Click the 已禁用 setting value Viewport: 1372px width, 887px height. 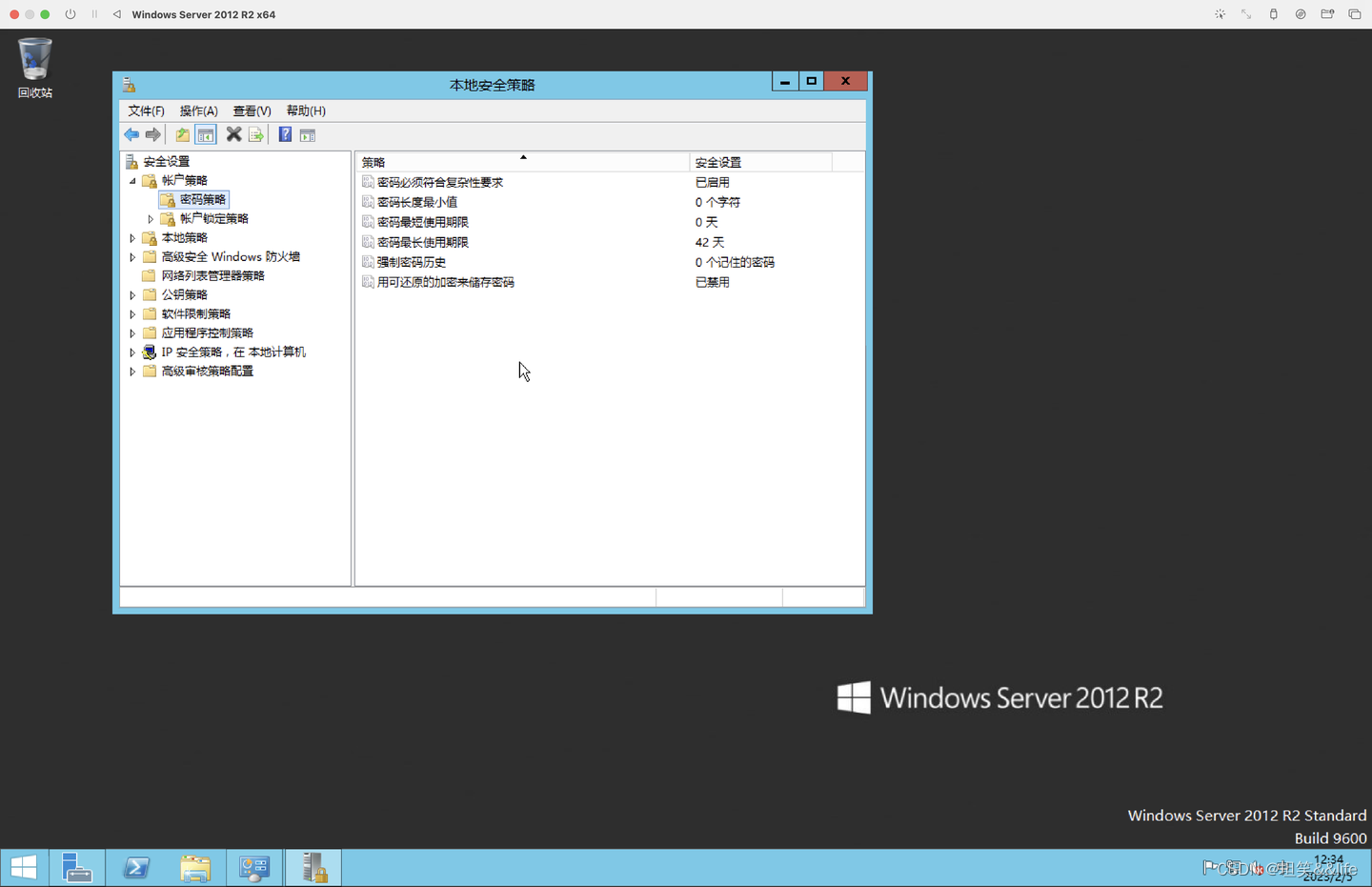(x=712, y=282)
